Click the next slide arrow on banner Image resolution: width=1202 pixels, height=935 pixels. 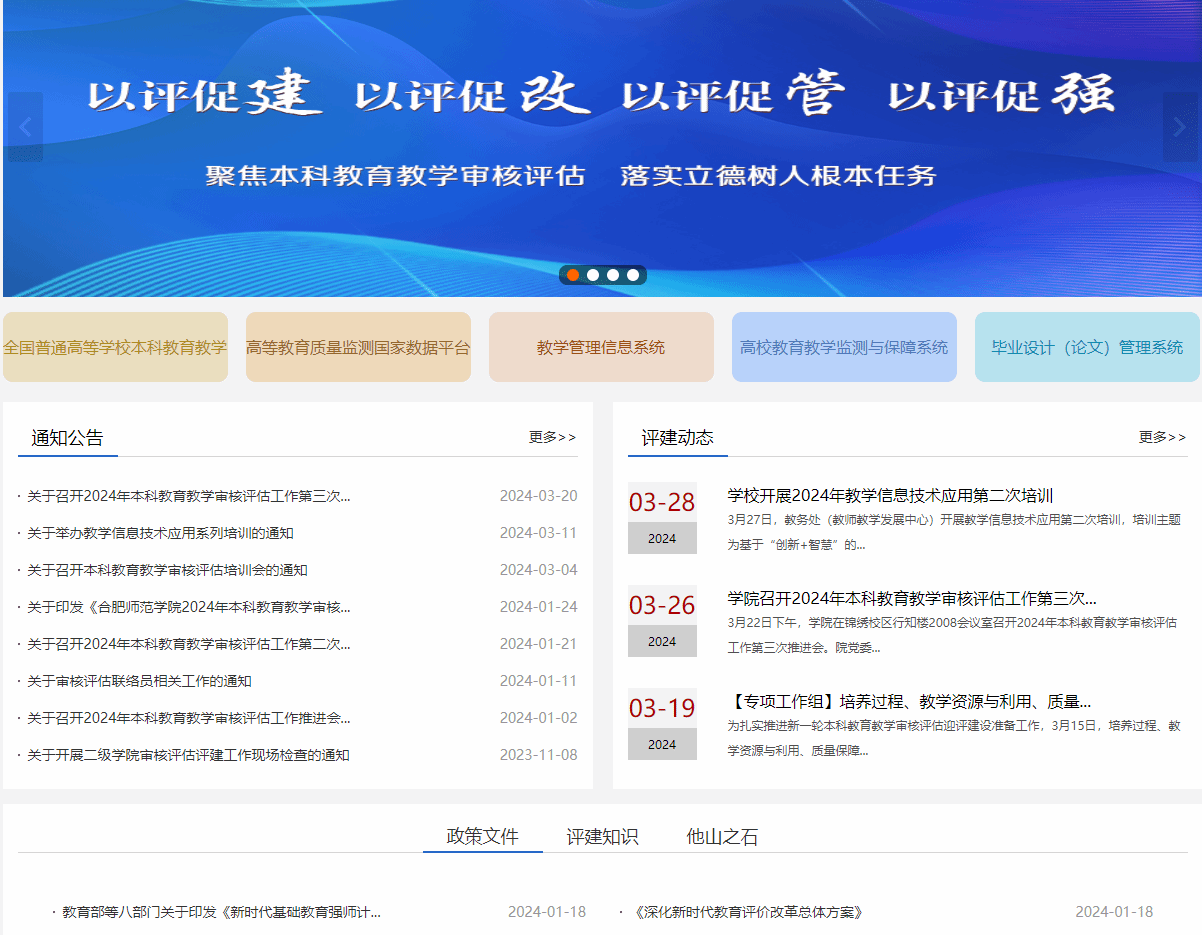tap(1179, 127)
